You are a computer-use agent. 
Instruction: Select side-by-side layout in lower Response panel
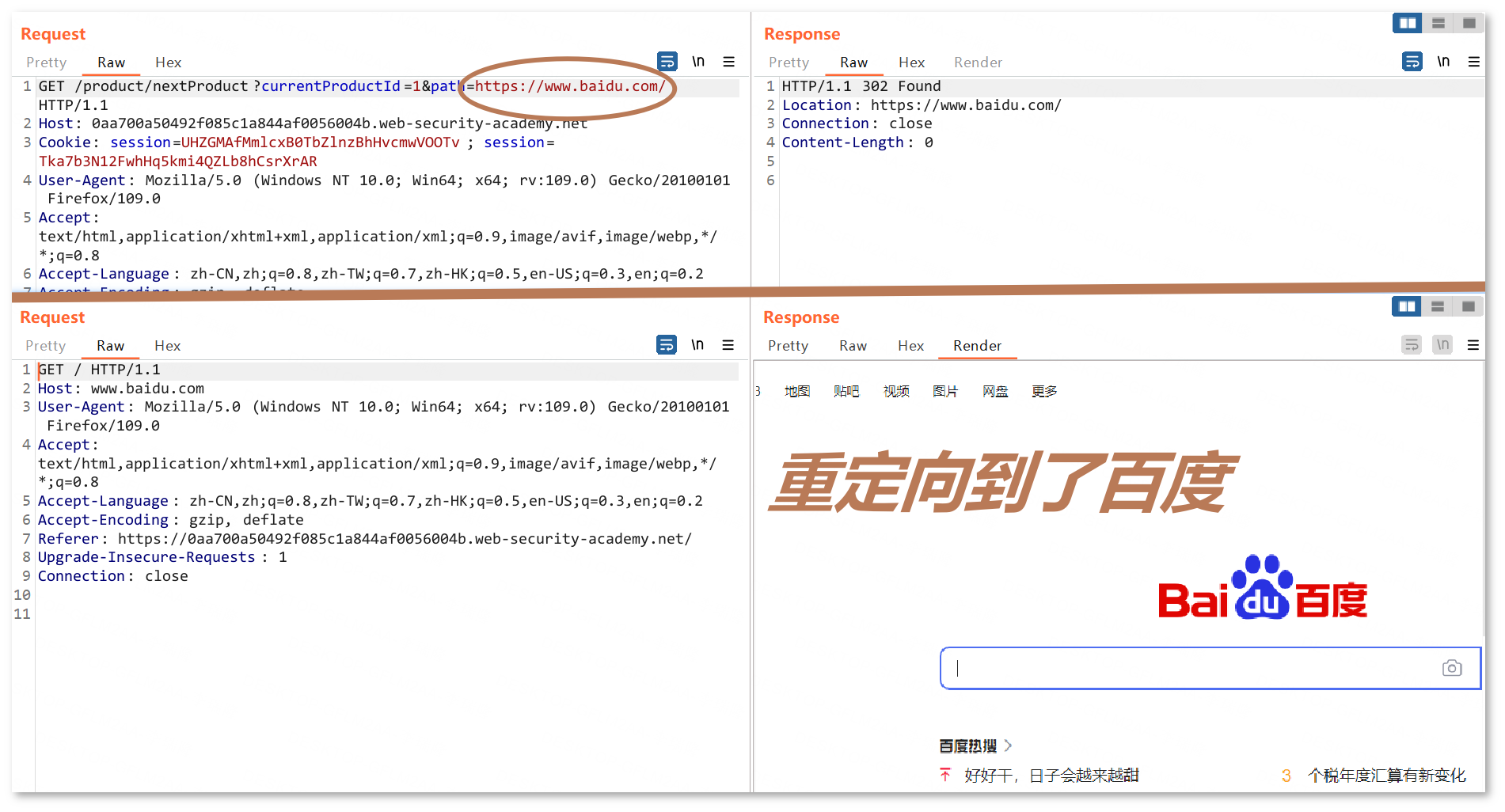click(x=1406, y=306)
